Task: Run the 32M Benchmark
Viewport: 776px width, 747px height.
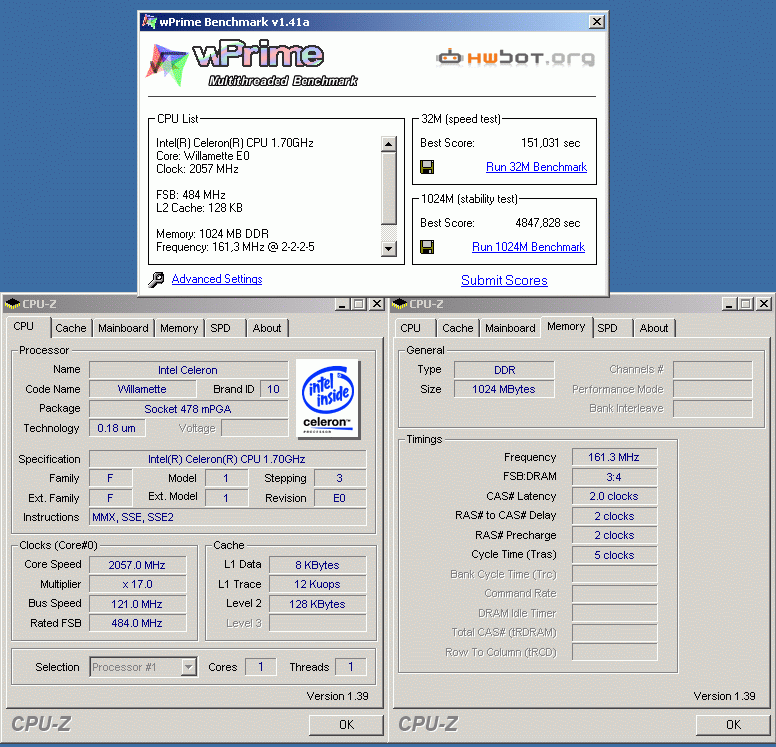Action: tap(536, 167)
